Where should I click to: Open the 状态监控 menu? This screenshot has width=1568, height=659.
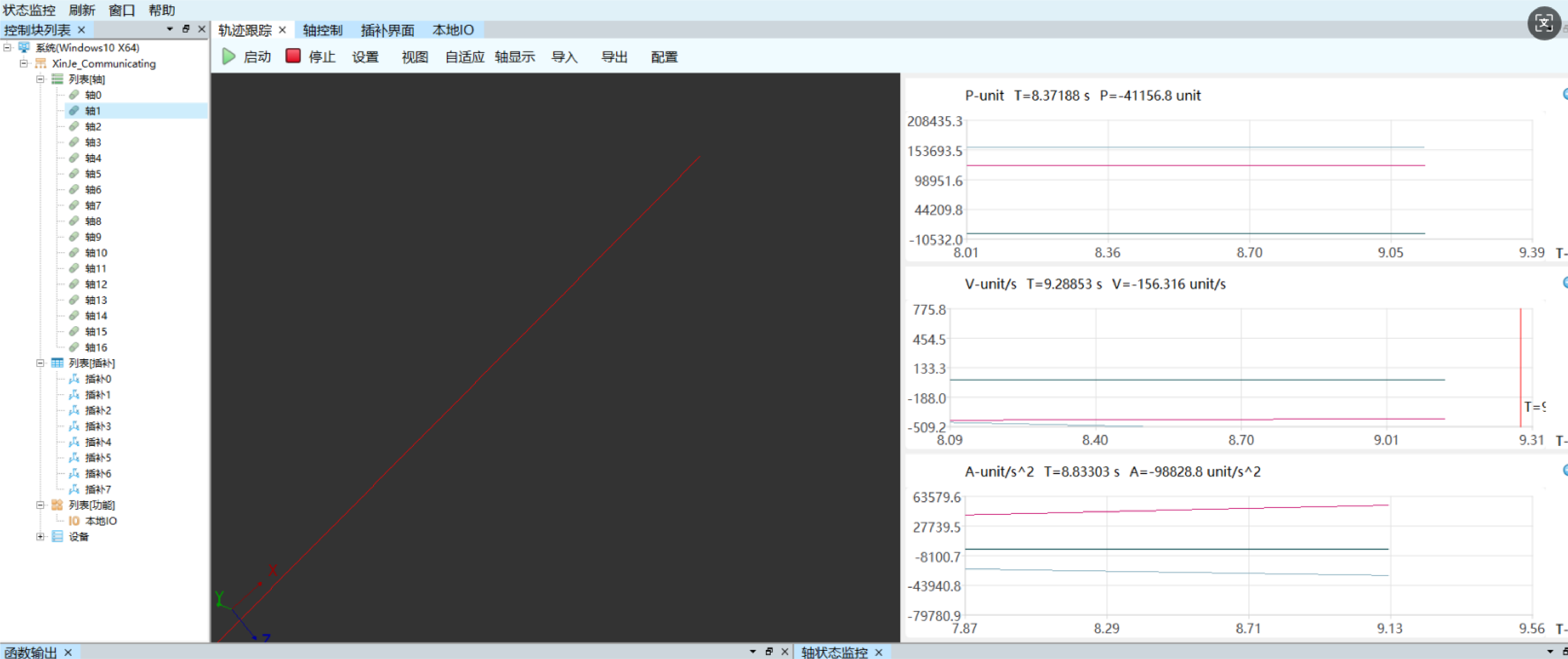point(29,10)
